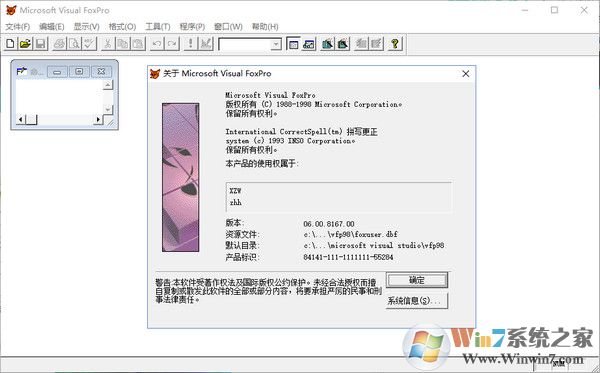Viewport: 600px width, 373px height.
Task: Click the 产品标识: label
Action: pyautogui.click(x=242, y=257)
